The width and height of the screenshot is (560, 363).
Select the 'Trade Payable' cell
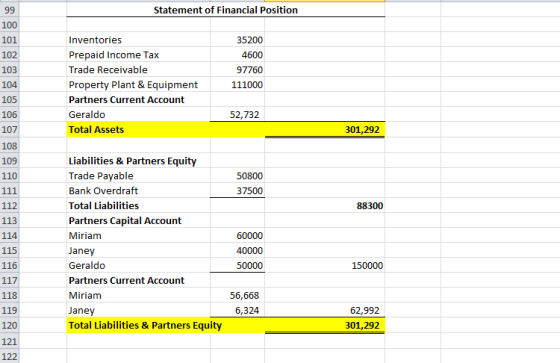pyautogui.click(x=138, y=176)
